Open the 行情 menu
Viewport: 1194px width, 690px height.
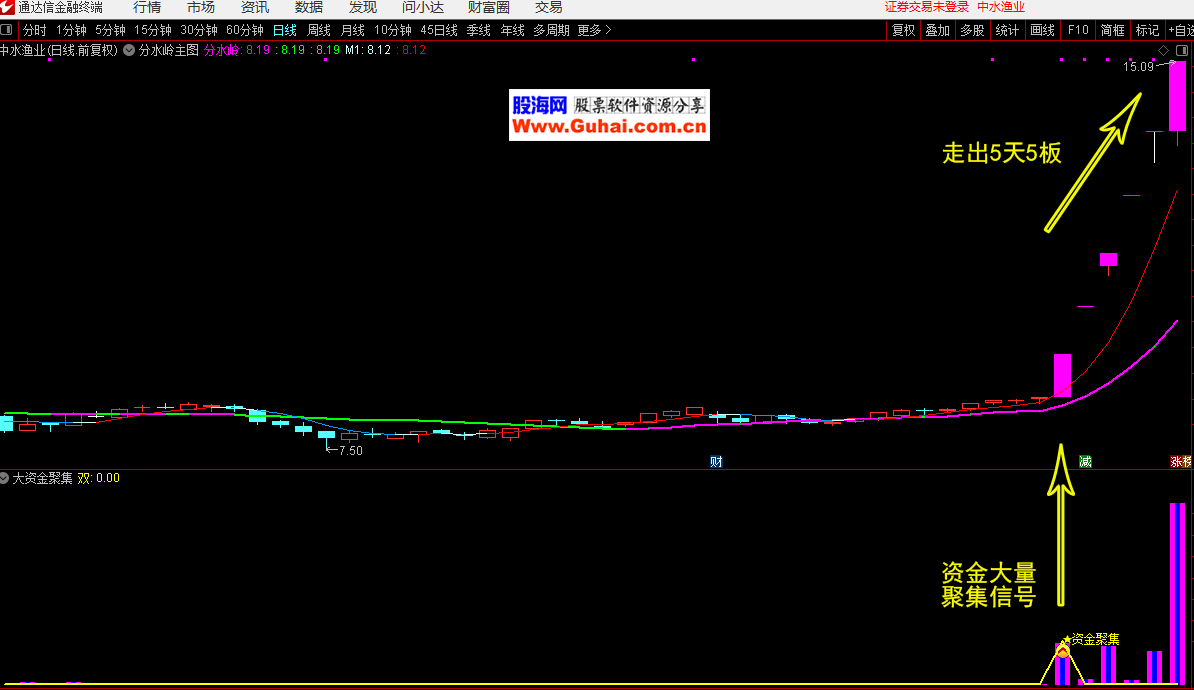[x=147, y=7]
